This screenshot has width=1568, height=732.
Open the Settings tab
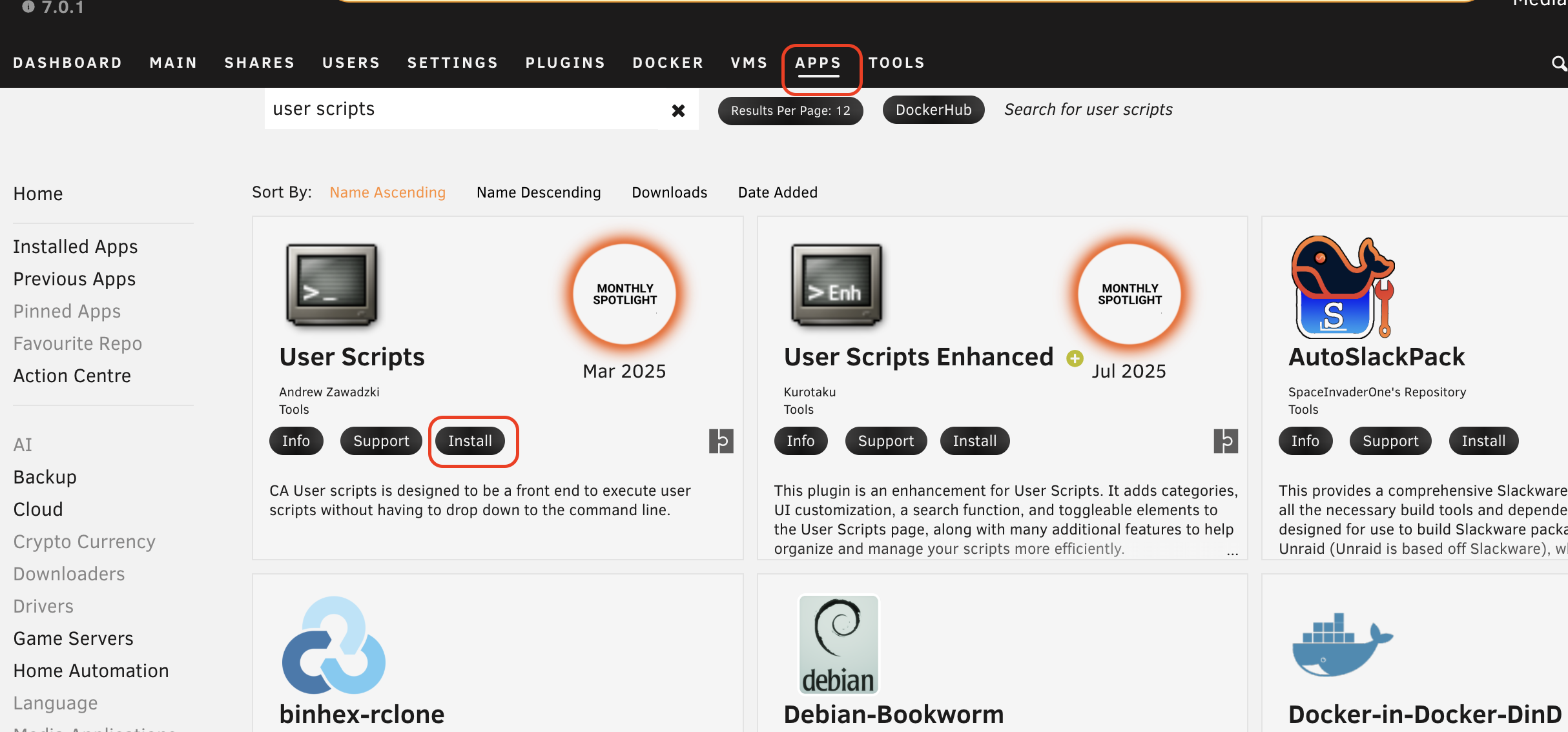click(x=453, y=63)
